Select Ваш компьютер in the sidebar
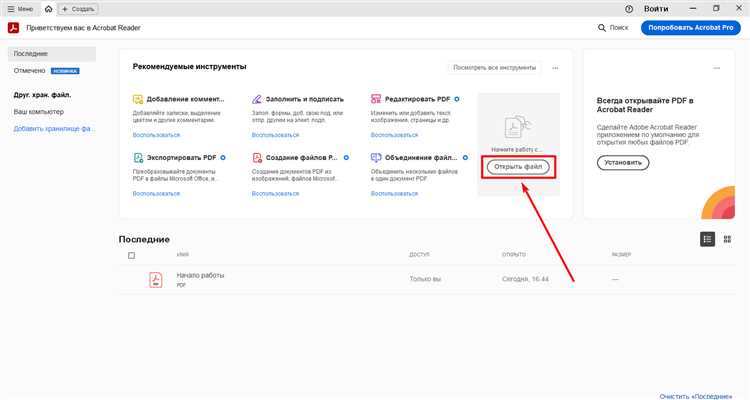The height and width of the screenshot is (400, 750). pos(39,111)
